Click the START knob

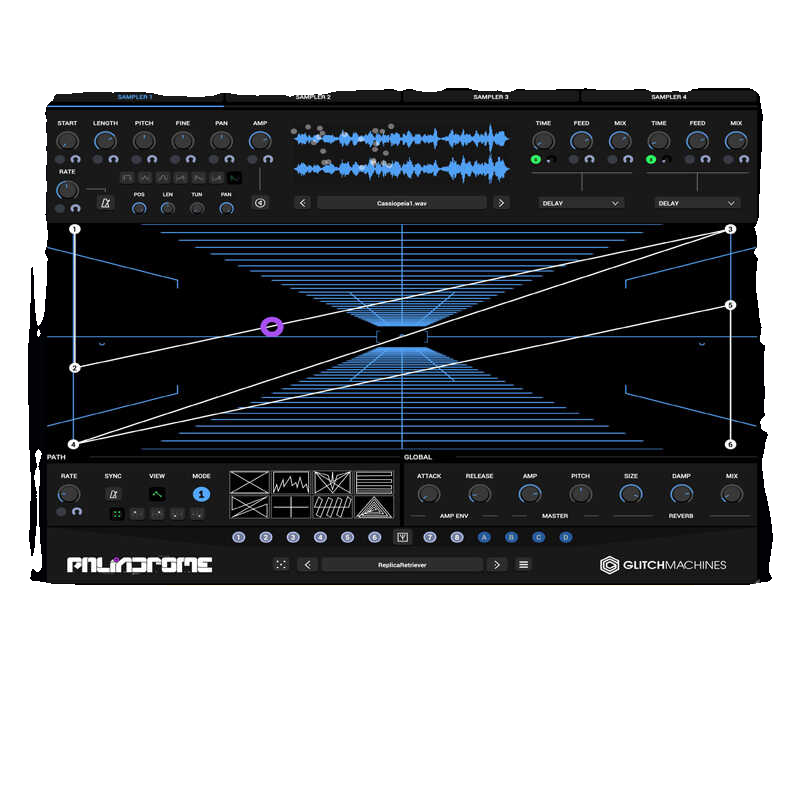(x=67, y=141)
